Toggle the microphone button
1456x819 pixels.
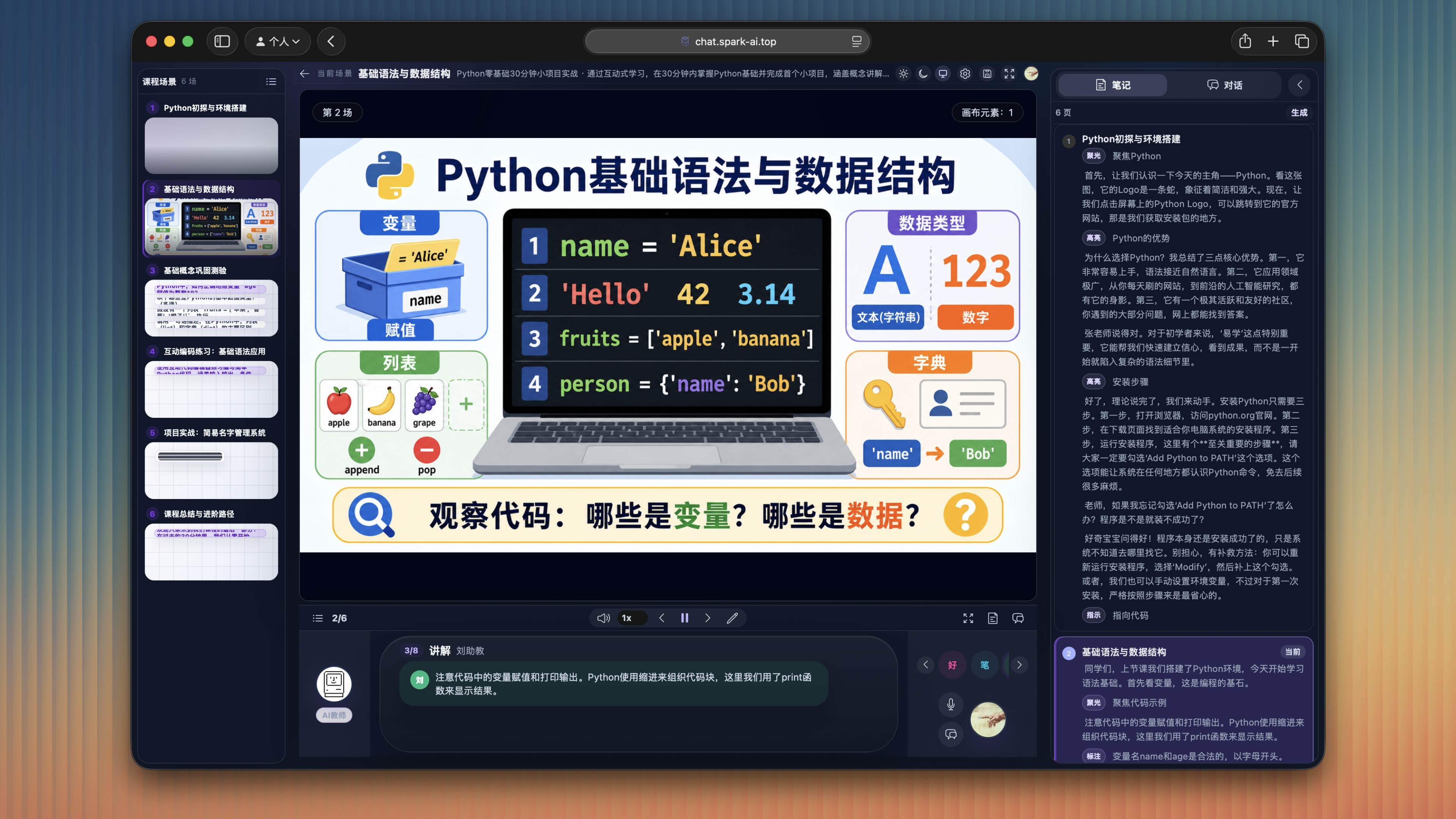coord(951,704)
